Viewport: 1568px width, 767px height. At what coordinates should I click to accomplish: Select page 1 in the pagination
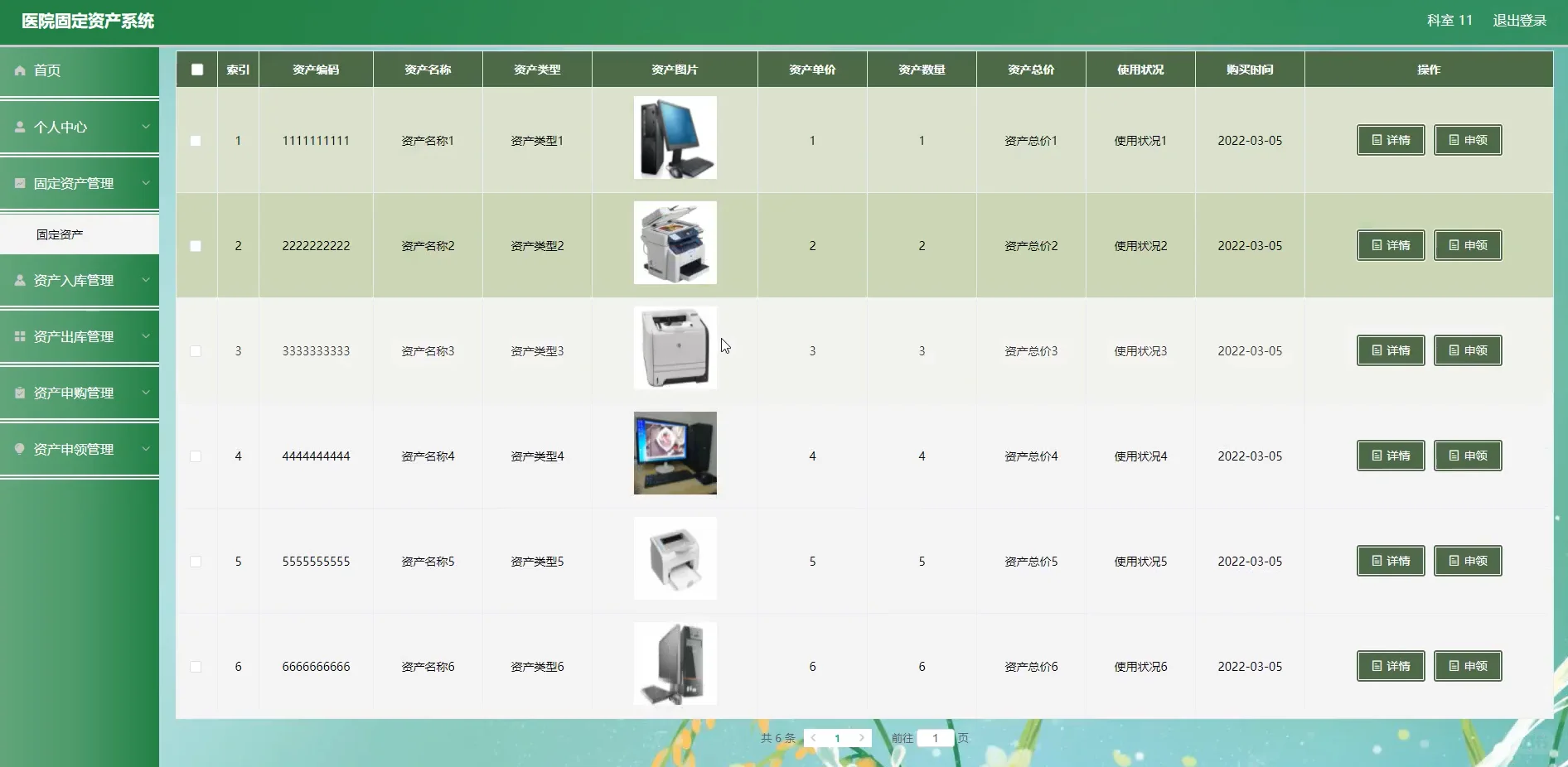pos(837,738)
